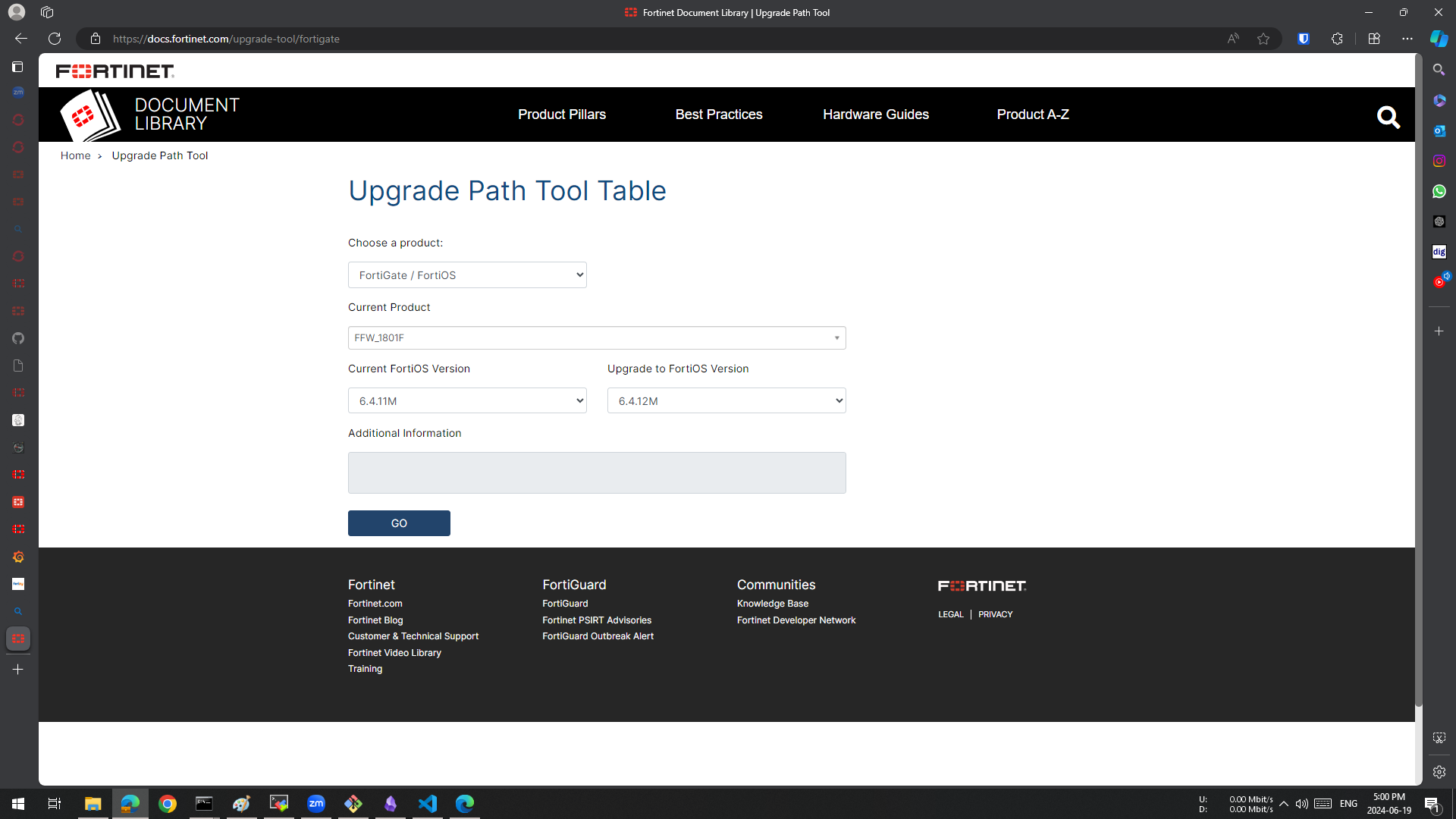Open browser Settings and more menu
This screenshot has width=1456, height=819.
click(1407, 39)
